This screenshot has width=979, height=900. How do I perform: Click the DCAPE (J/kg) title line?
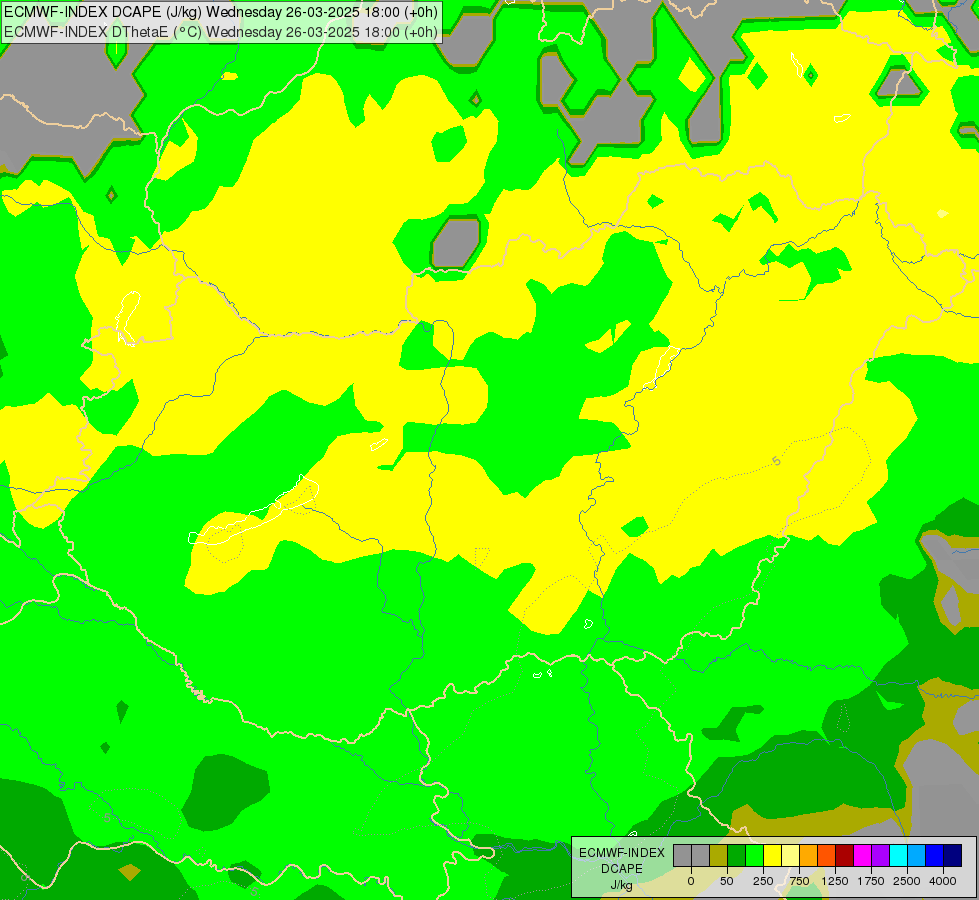tap(221, 12)
